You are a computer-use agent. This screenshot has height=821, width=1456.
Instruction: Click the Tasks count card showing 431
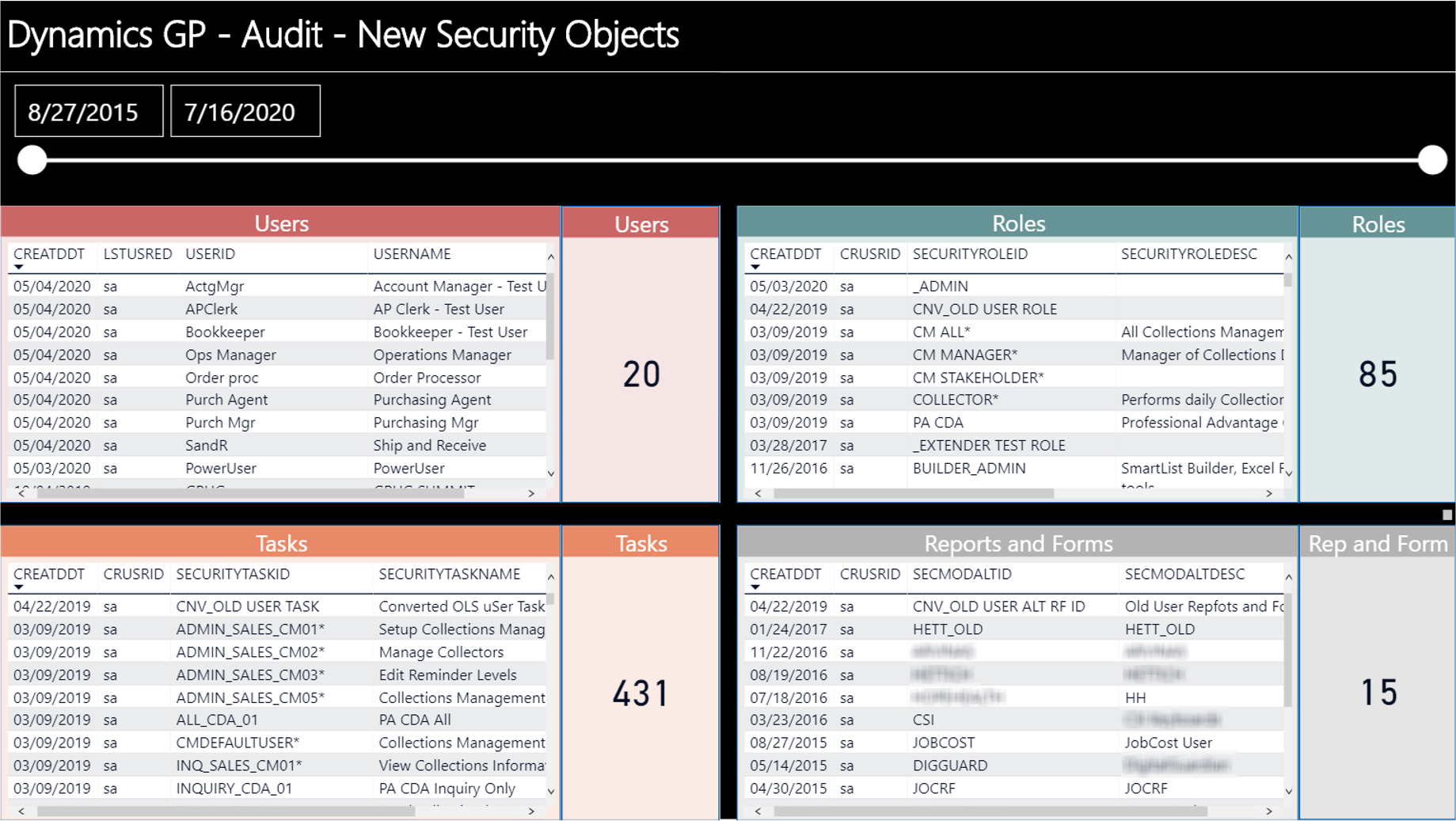pos(641,693)
